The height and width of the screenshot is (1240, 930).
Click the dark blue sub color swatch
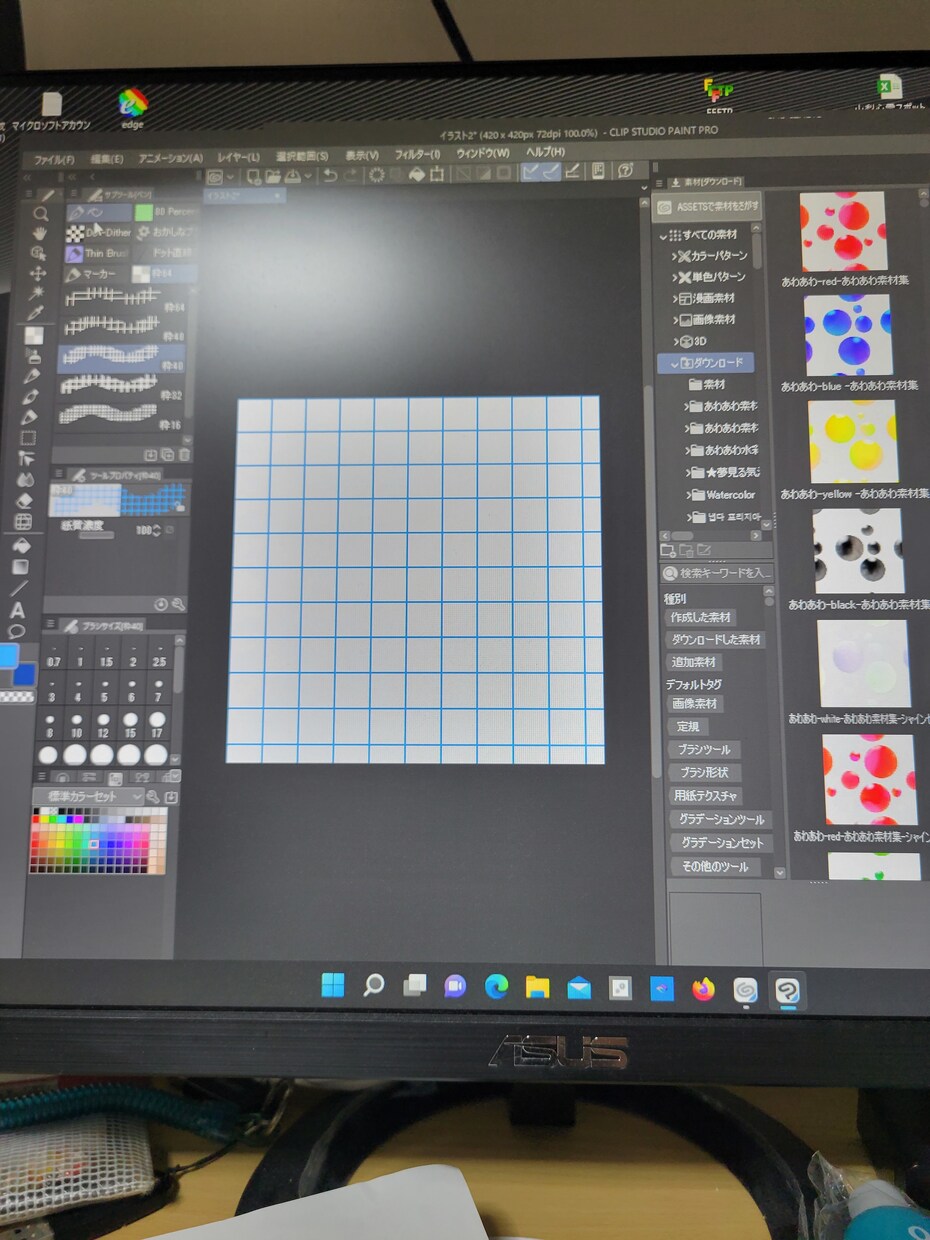(x=24, y=675)
